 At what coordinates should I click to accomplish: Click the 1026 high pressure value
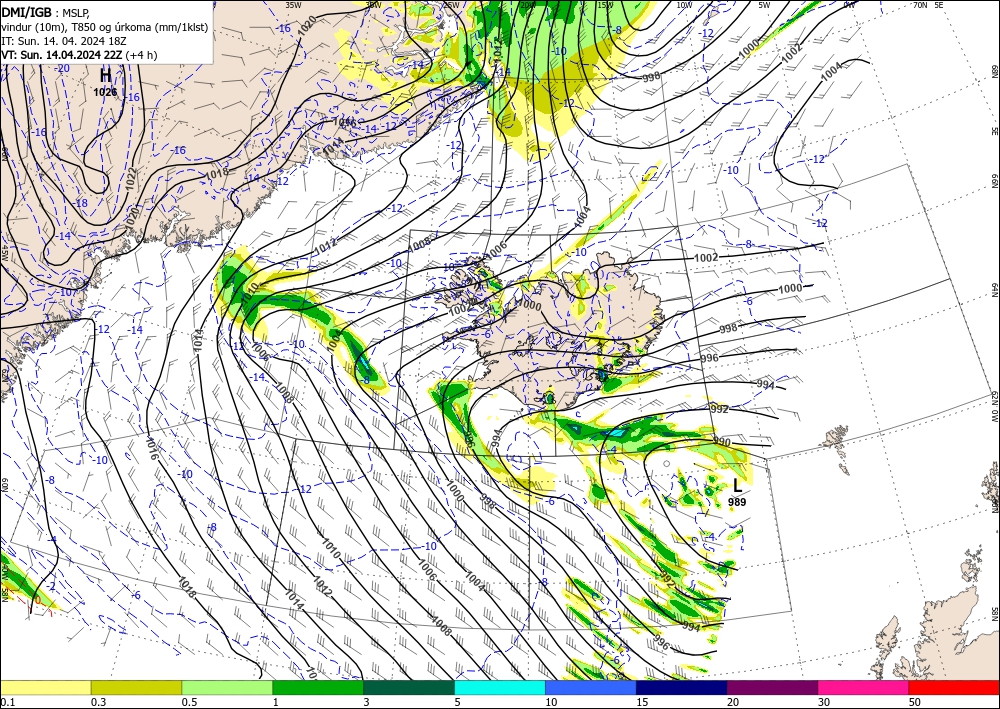(x=105, y=92)
